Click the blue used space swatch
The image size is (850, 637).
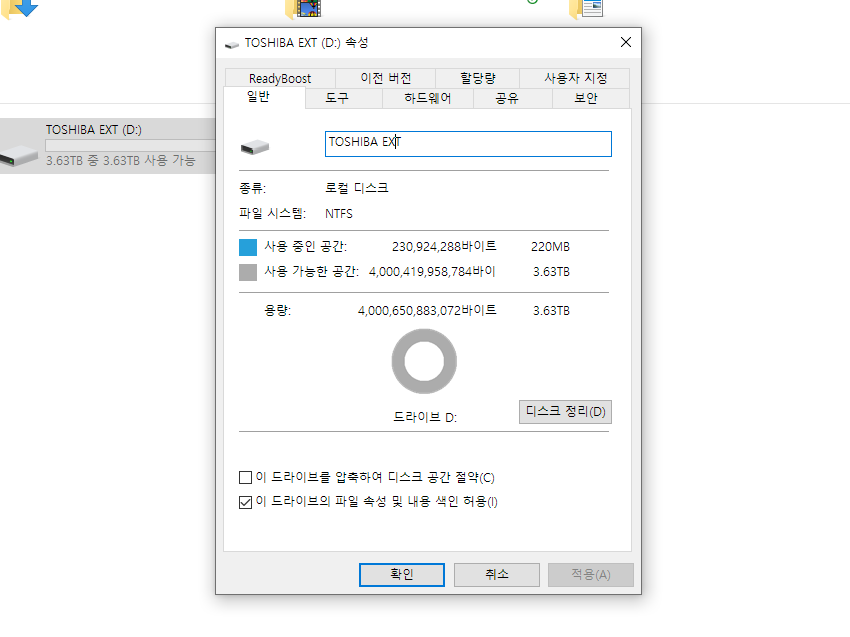248,247
